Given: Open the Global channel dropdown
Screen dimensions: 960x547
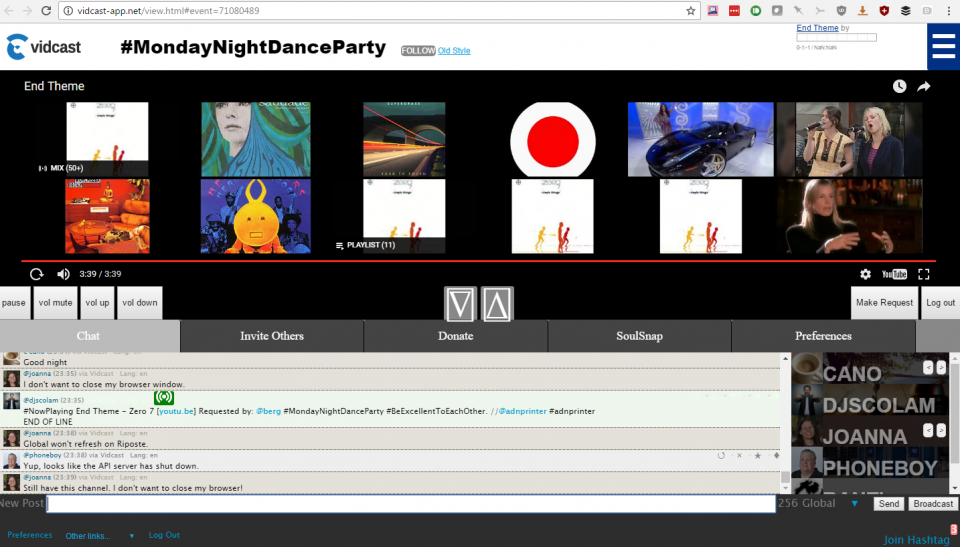Looking at the screenshot, I should point(854,504).
